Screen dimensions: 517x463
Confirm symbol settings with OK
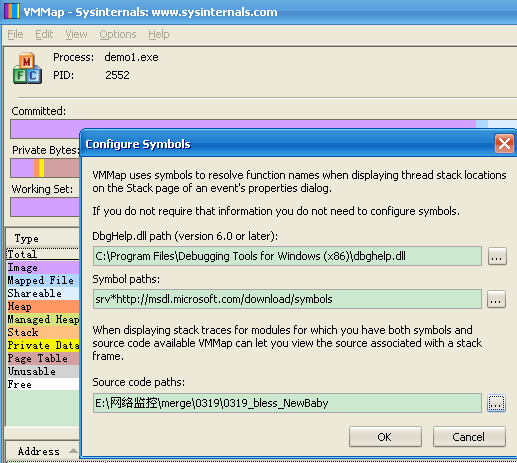coord(385,437)
